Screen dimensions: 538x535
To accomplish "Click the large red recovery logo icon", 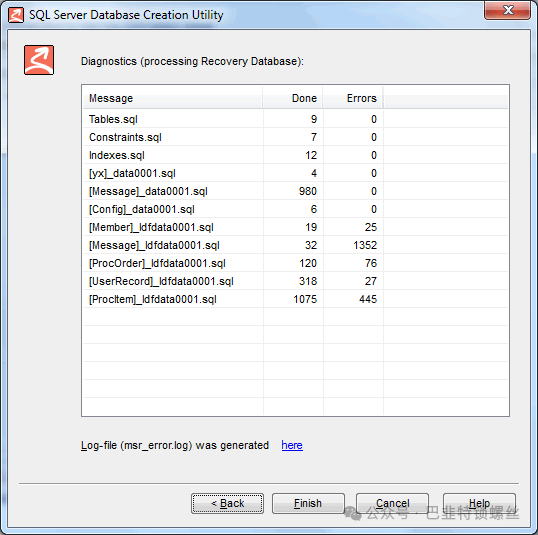I will (39, 60).
